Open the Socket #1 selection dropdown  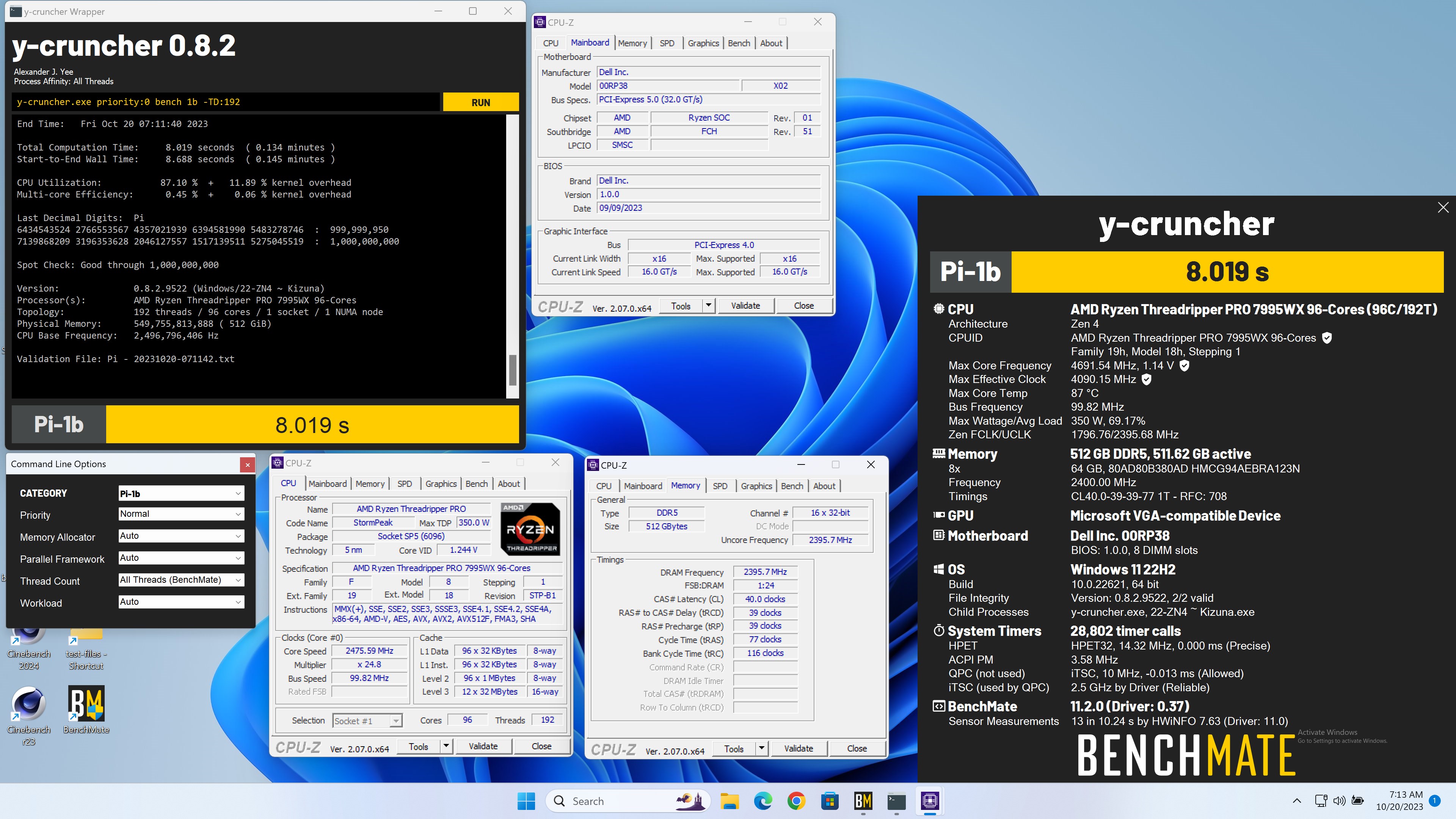[367, 721]
